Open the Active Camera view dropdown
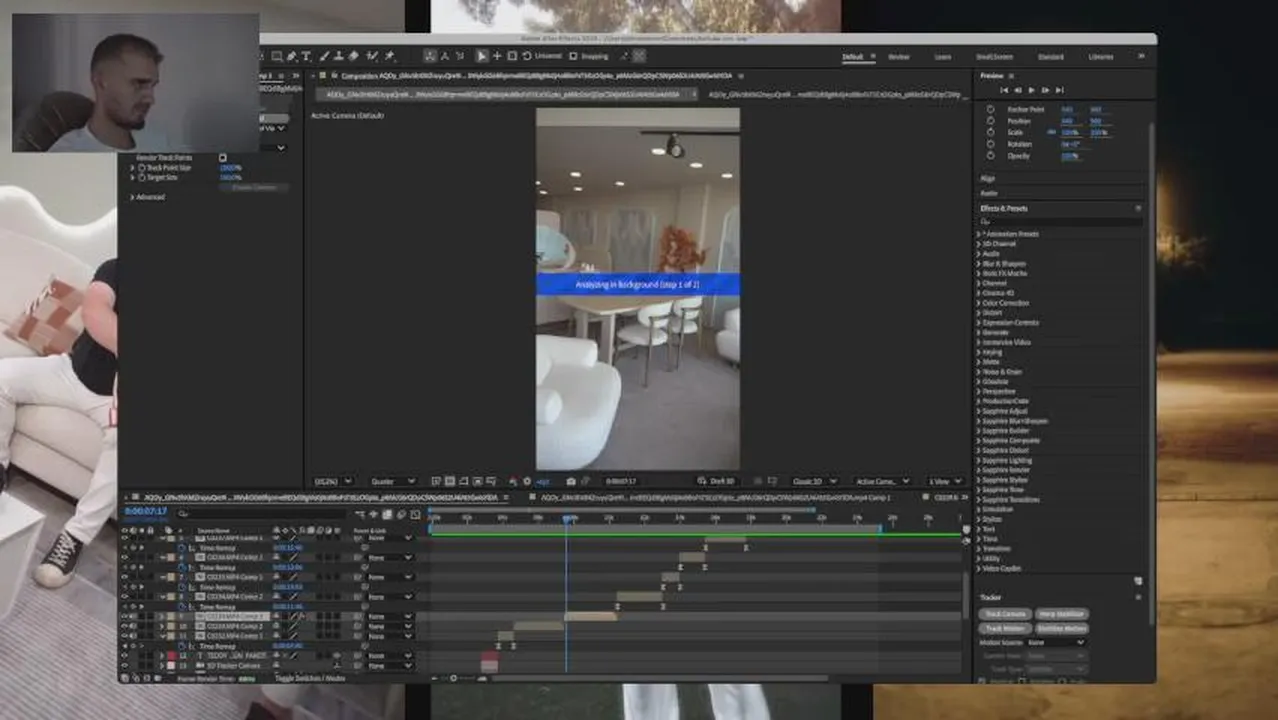 (882, 481)
